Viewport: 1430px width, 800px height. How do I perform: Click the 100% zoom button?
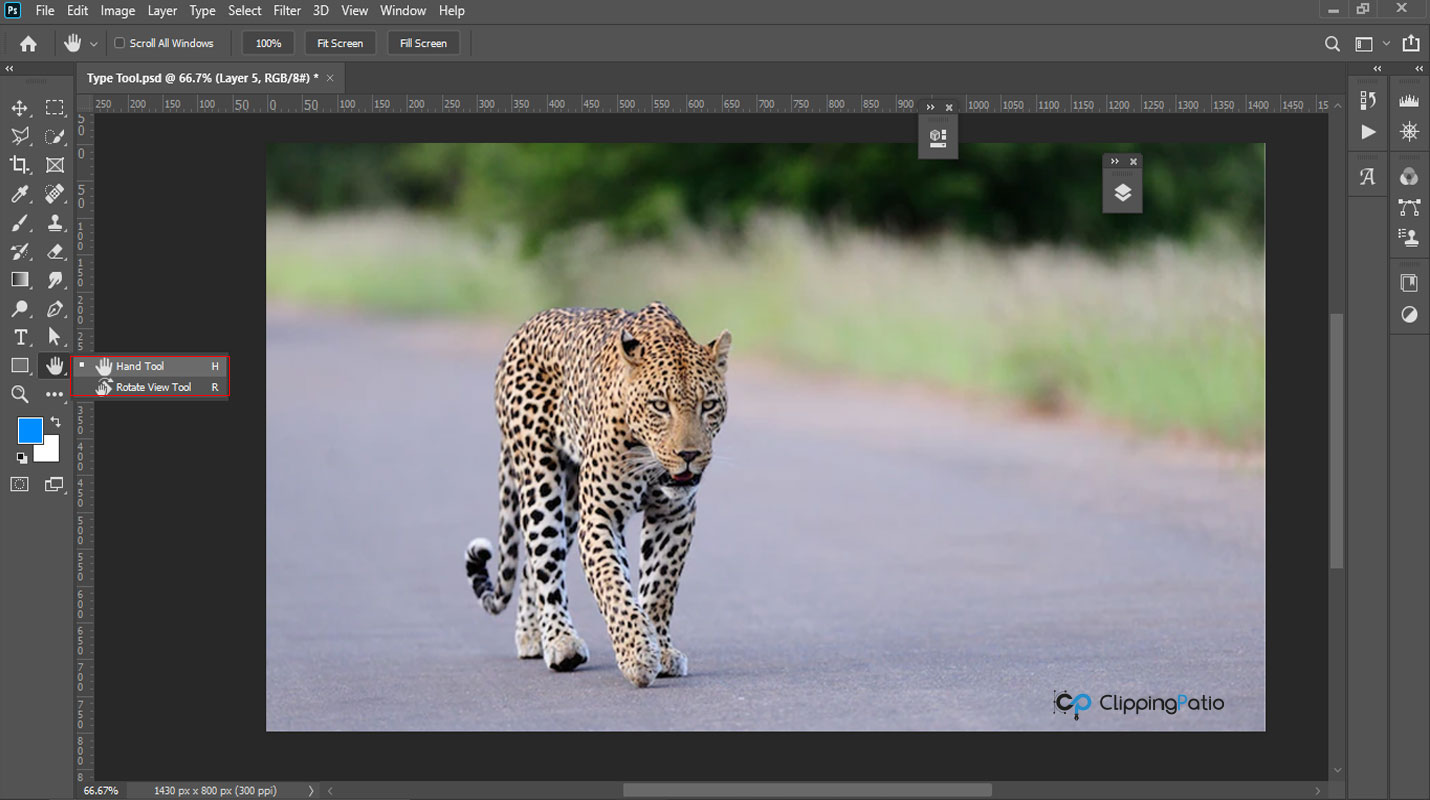coord(268,43)
